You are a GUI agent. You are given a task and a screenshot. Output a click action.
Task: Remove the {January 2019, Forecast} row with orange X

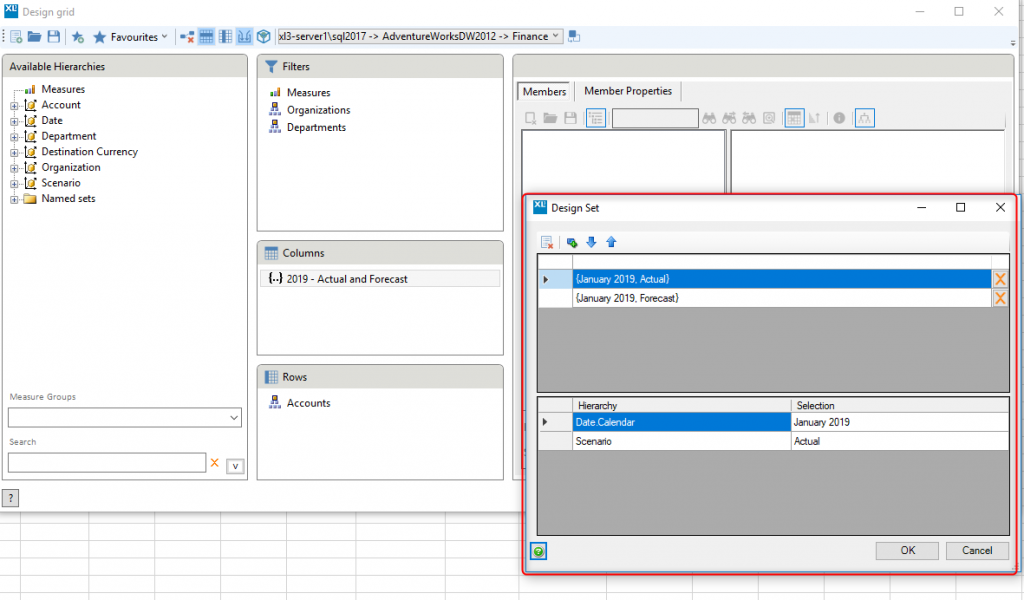point(1000,298)
